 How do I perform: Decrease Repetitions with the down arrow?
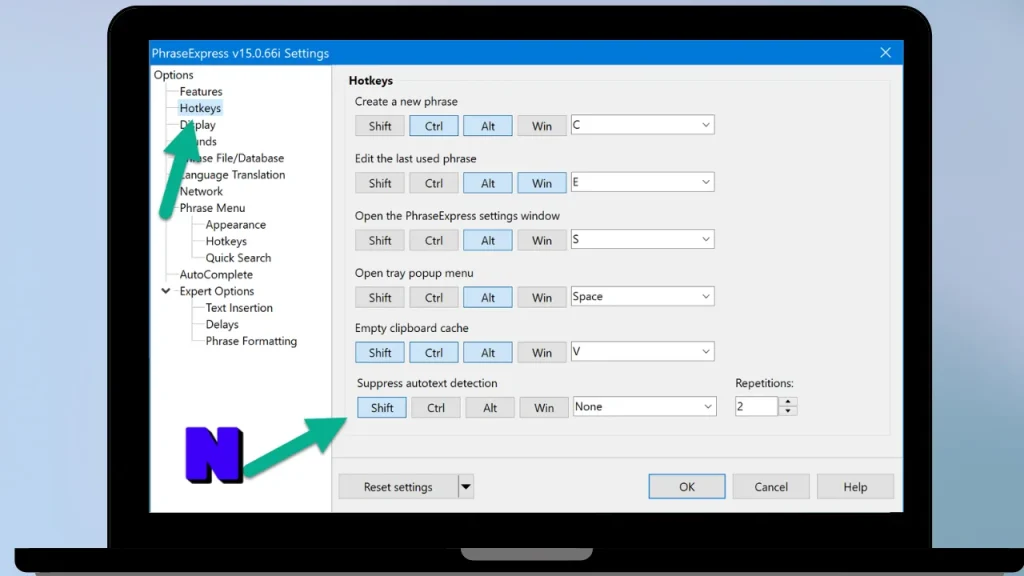click(x=788, y=411)
